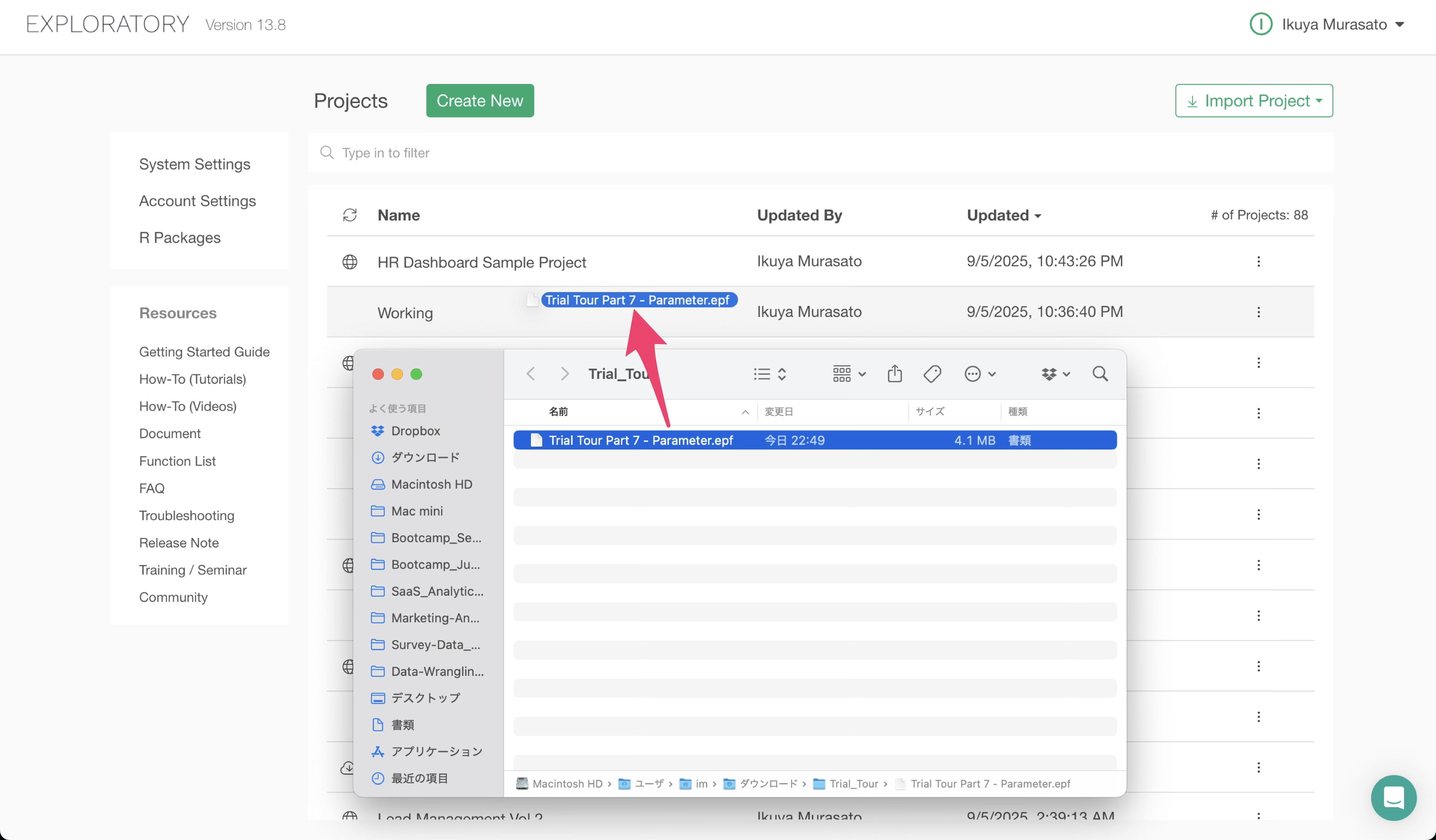Open the Import Project dropdown
The image size is (1436, 840).
[x=1254, y=100]
